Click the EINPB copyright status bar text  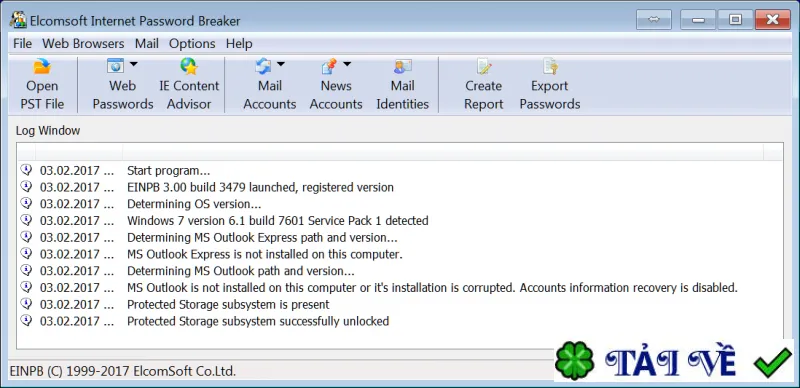coord(122,371)
